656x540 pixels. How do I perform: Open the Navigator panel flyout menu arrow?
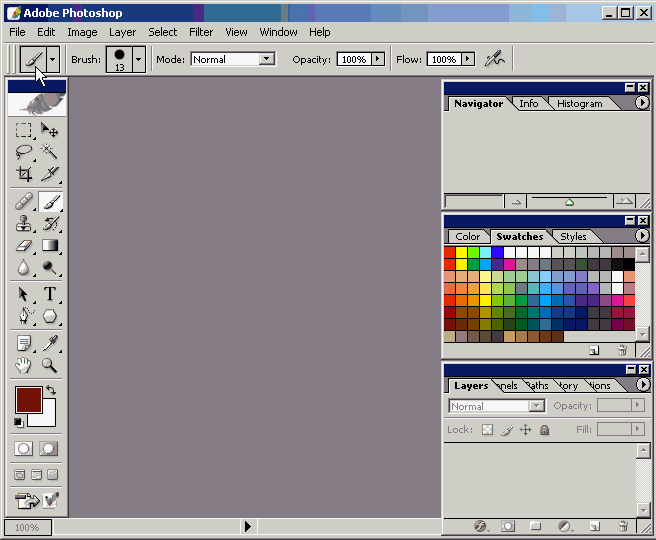coord(642,103)
